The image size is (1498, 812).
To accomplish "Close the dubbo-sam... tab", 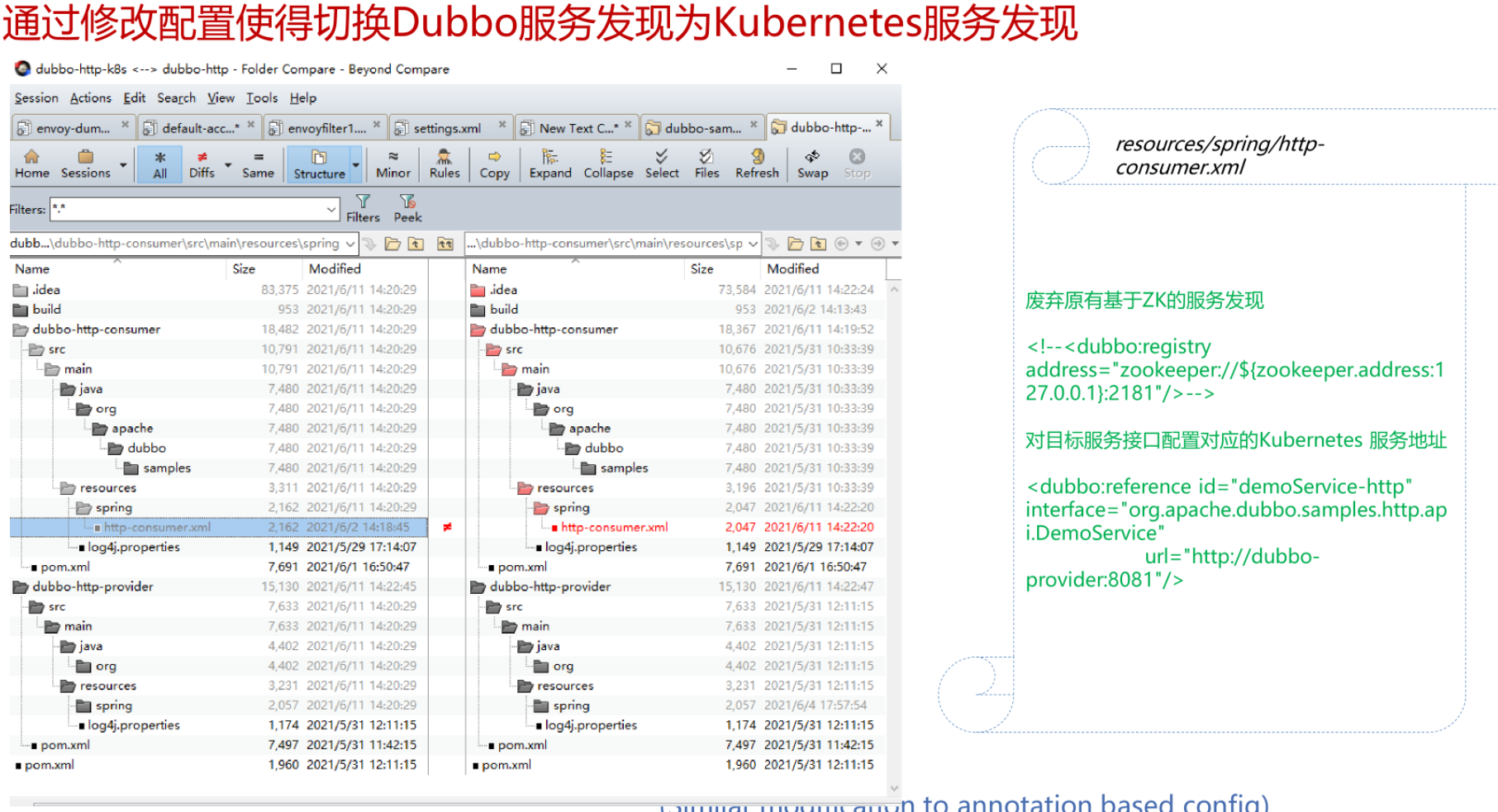I will [754, 125].
